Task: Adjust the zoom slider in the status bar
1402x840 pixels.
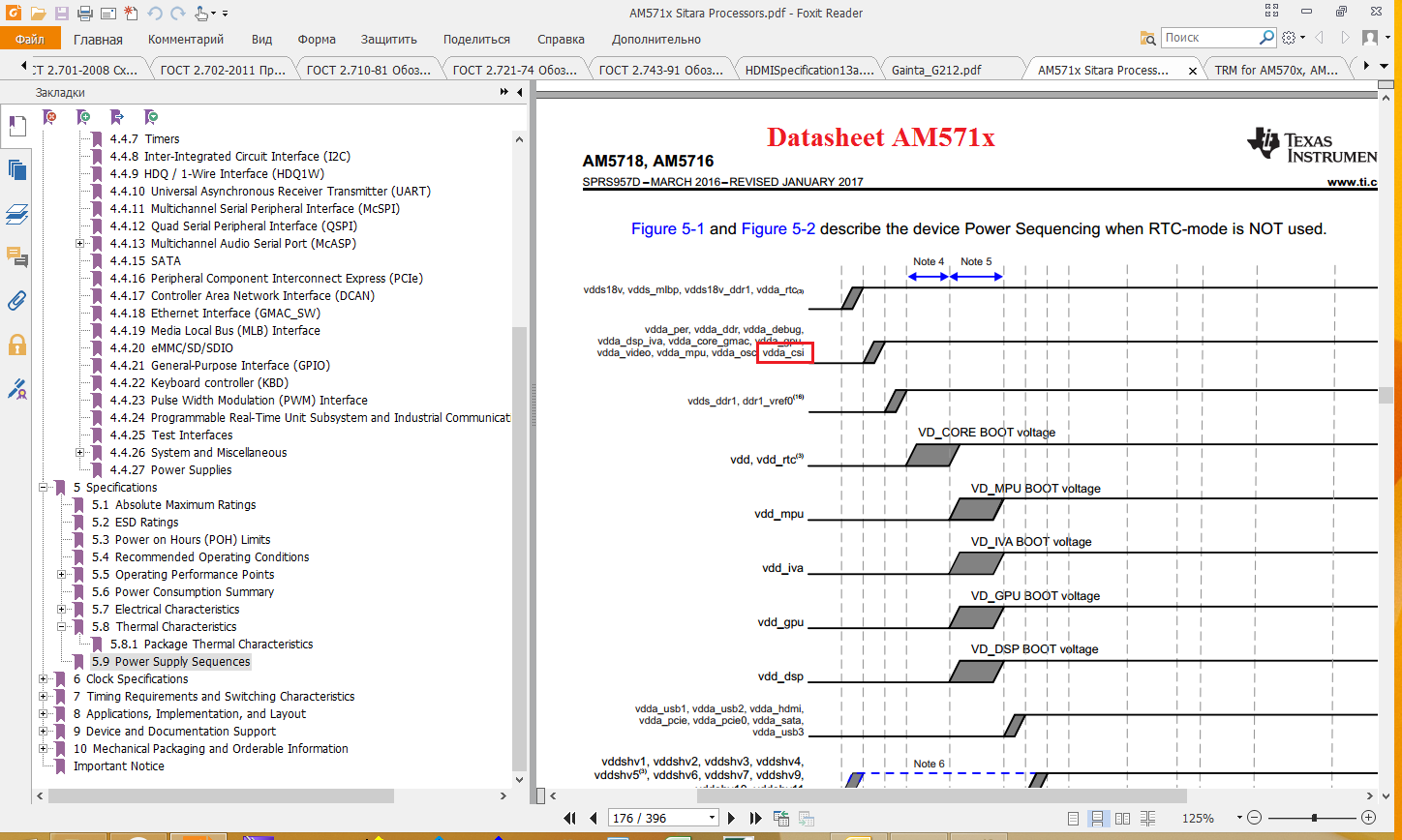Action: tap(1314, 818)
